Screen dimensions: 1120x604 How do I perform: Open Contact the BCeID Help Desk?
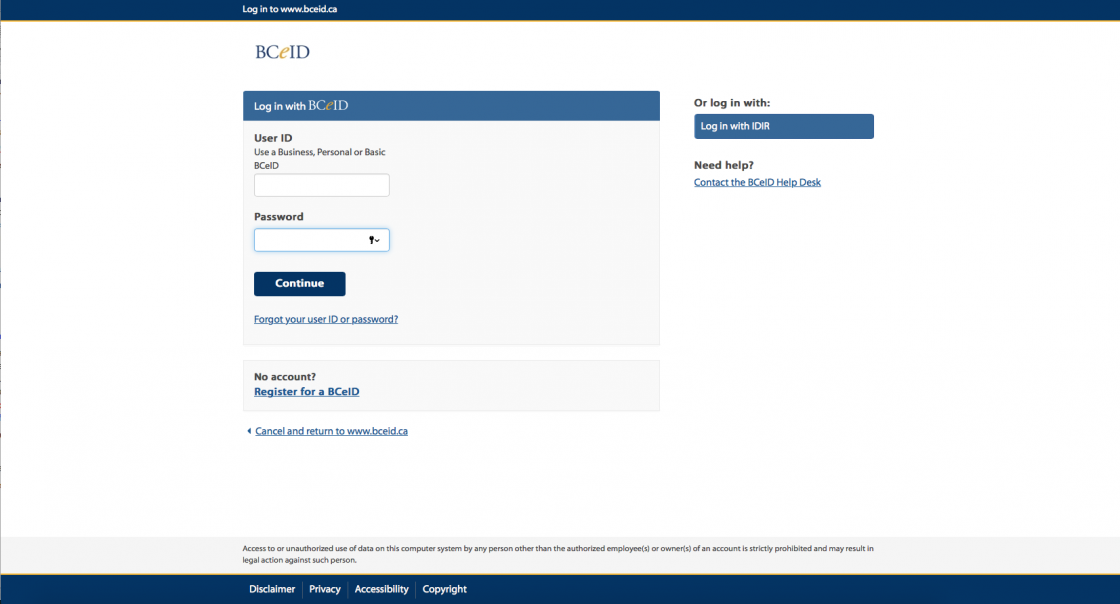click(x=757, y=182)
